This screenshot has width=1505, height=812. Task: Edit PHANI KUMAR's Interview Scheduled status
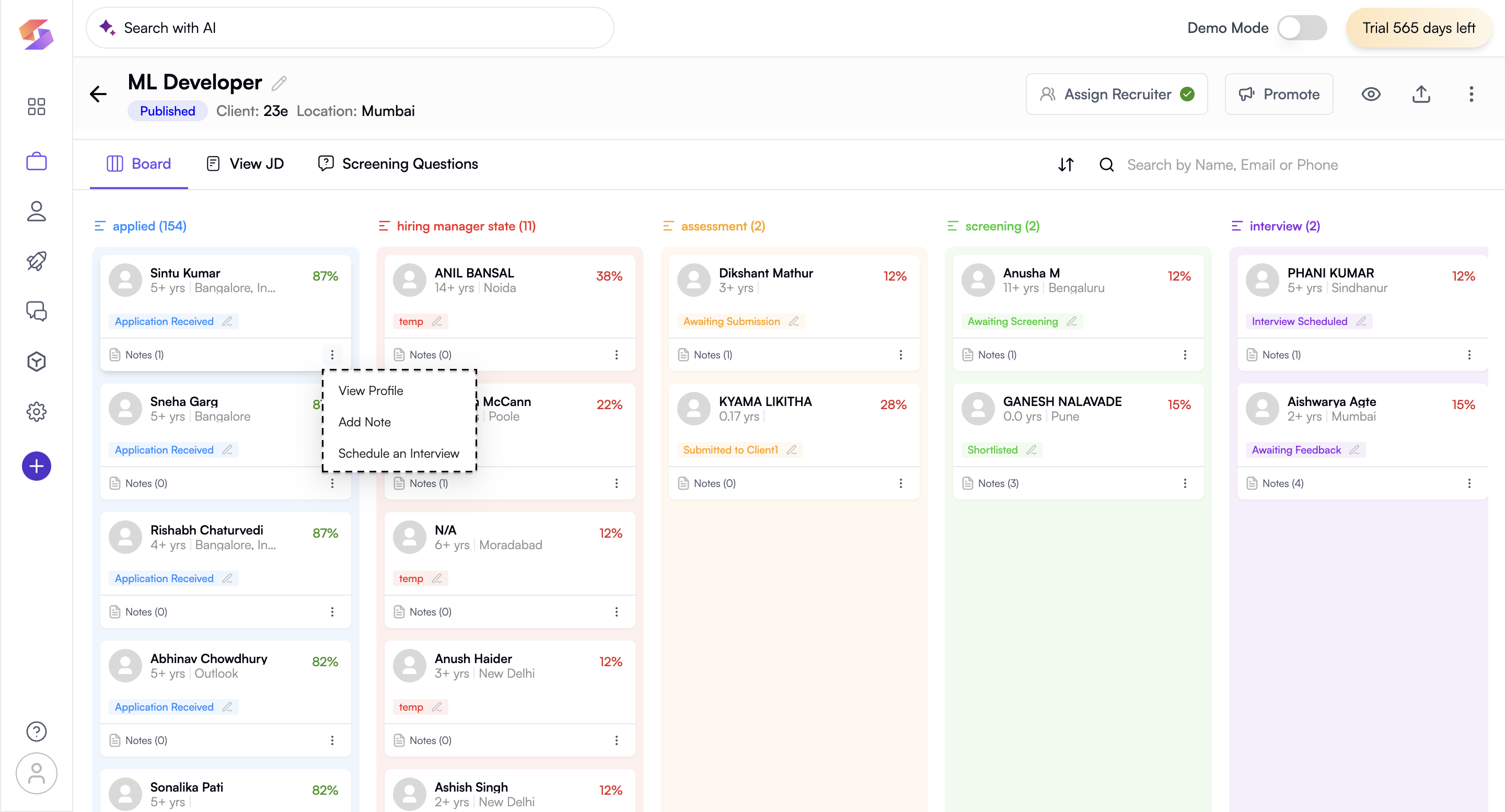(1361, 321)
